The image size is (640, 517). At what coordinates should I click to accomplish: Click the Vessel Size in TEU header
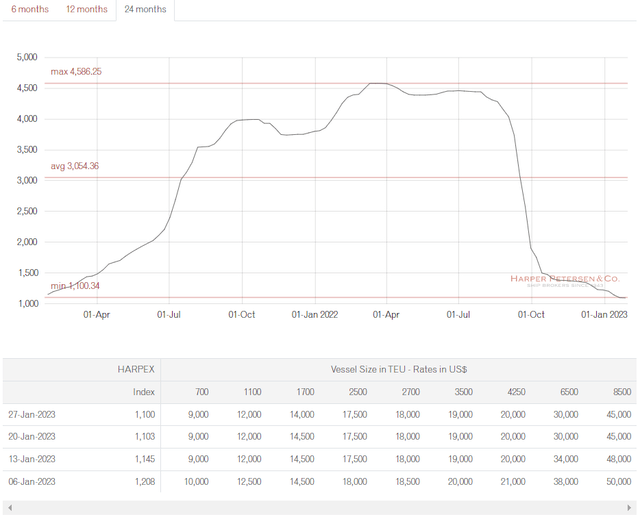tap(399, 369)
